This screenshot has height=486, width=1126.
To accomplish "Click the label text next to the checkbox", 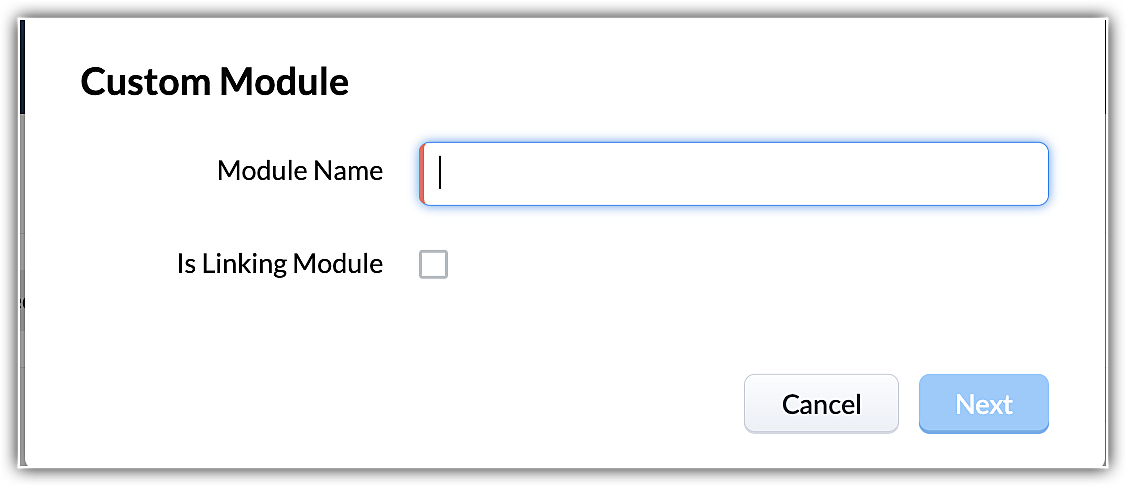I will point(279,264).
